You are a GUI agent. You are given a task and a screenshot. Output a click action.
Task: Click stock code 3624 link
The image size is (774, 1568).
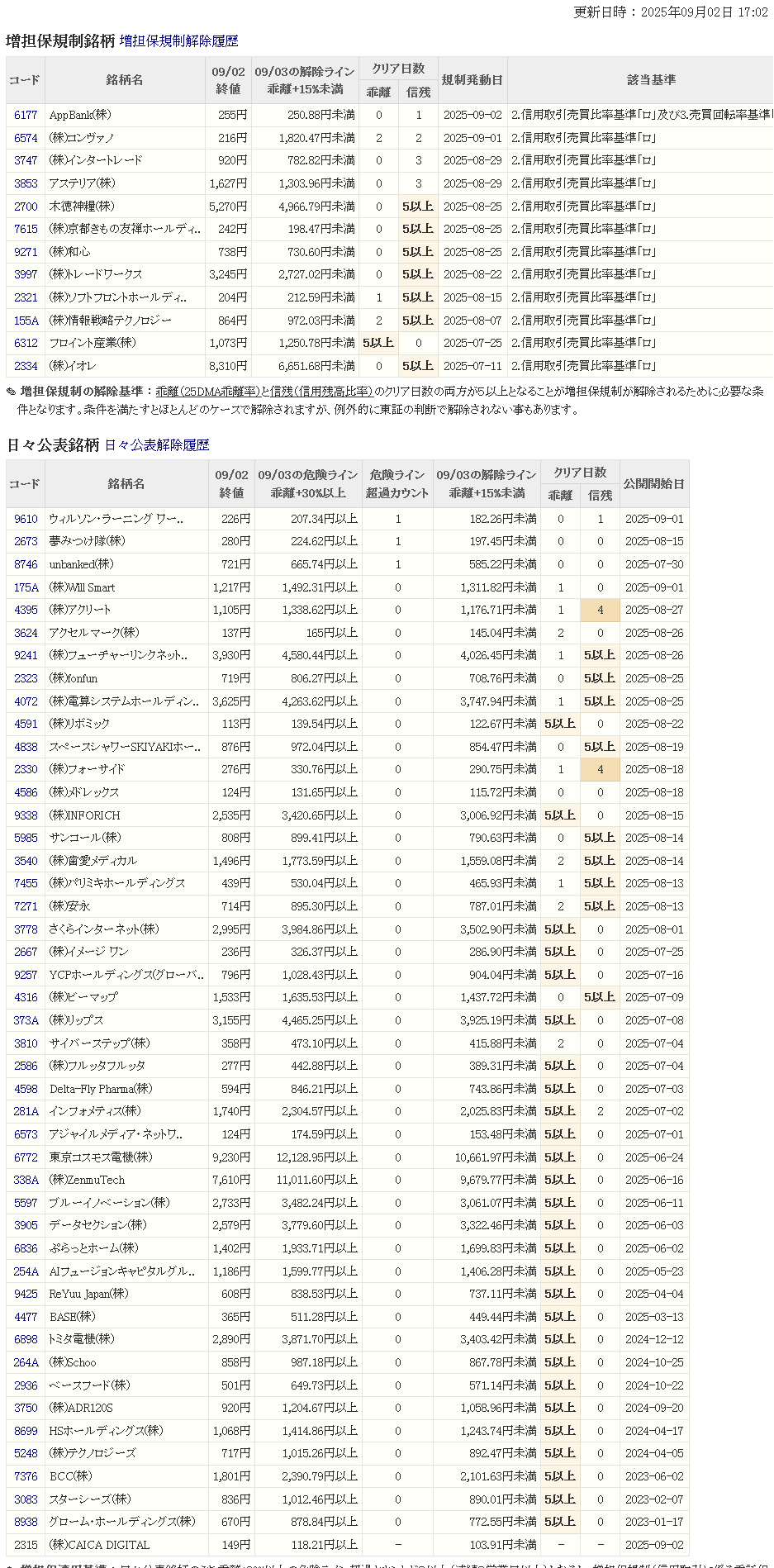click(x=26, y=633)
